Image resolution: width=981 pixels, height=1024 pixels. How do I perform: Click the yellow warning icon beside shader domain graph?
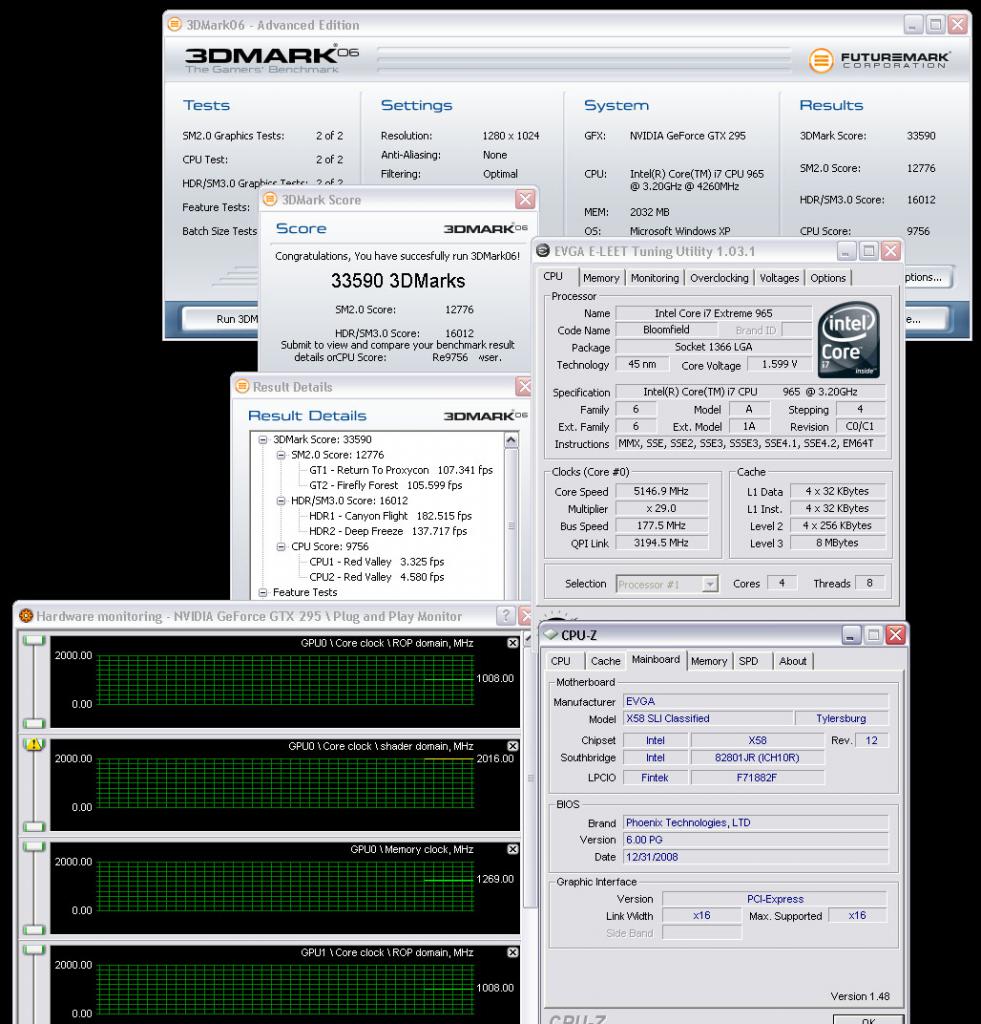point(33,744)
